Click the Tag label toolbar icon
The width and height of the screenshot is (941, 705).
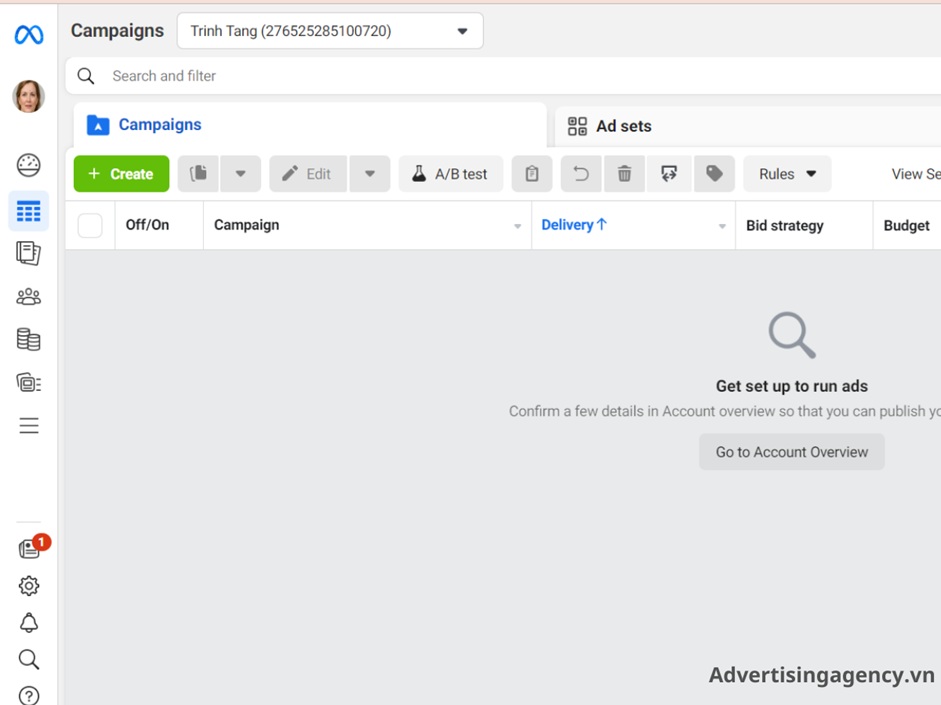click(714, 174)
